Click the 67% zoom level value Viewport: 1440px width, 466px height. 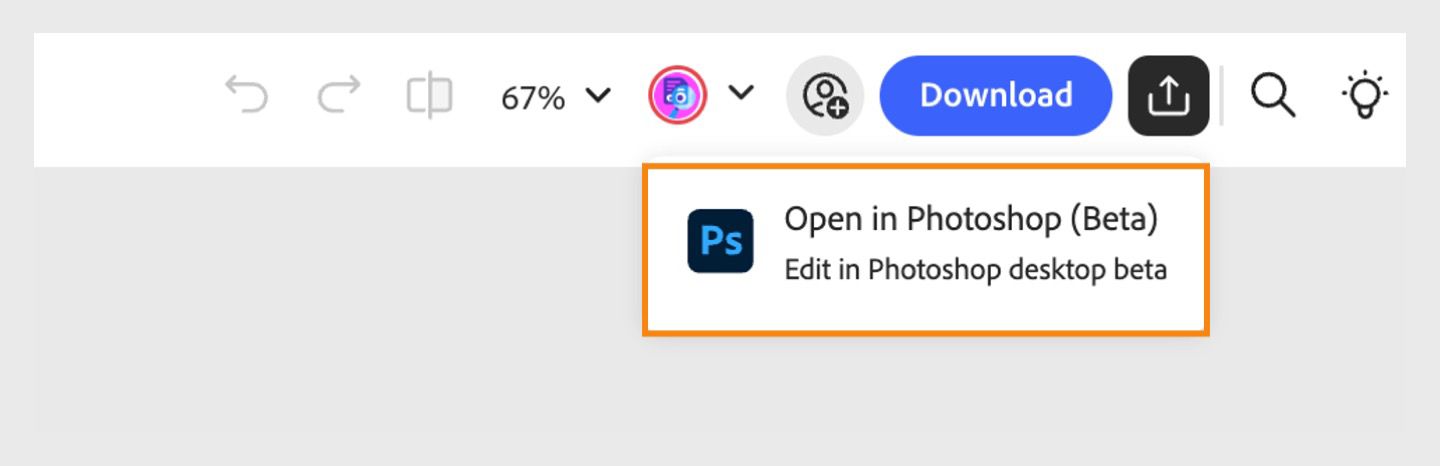(533, 97)
